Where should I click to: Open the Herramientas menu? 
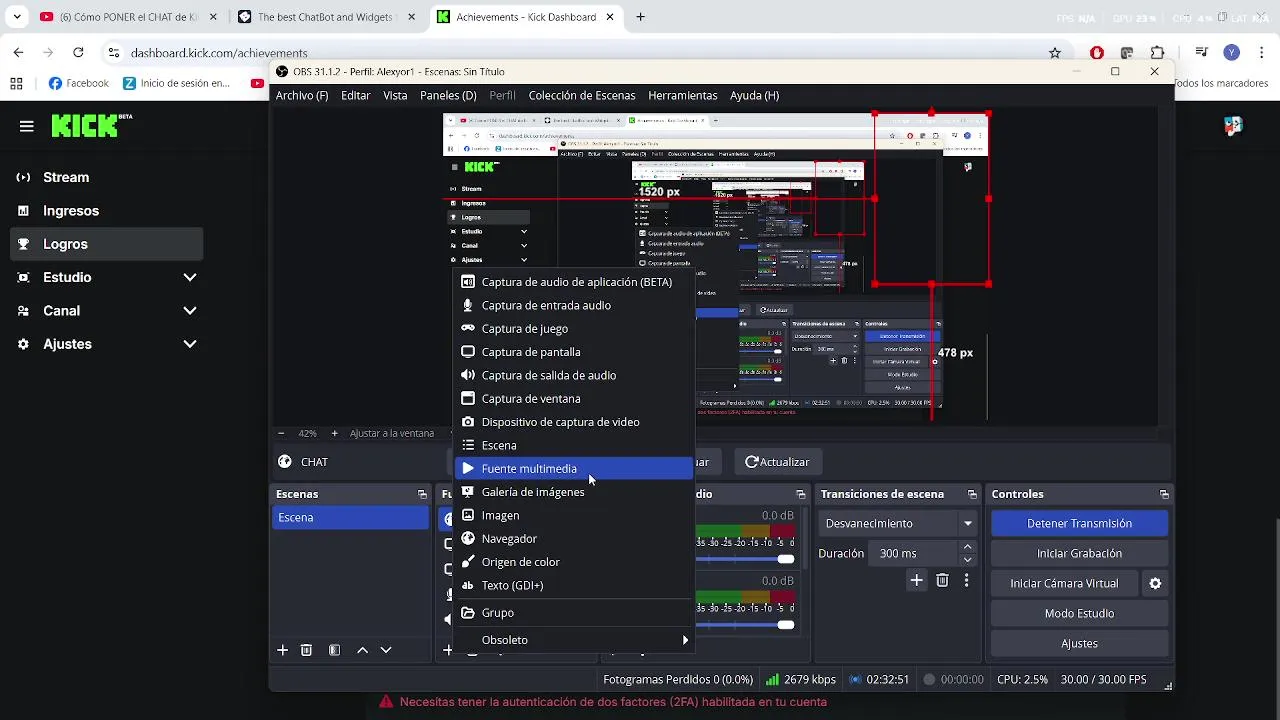(683, 95)
